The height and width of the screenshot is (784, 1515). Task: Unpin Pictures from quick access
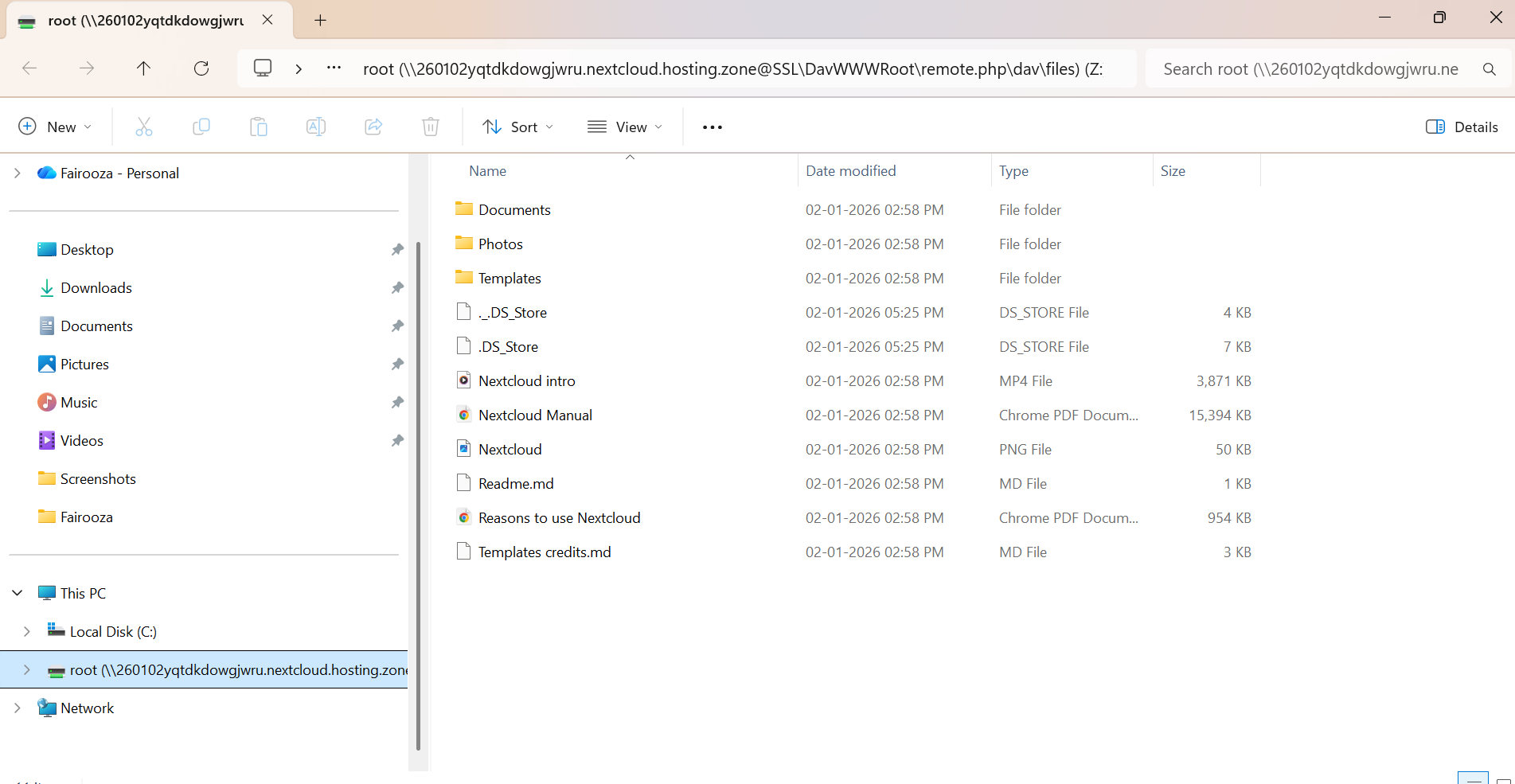pos(397,364)
